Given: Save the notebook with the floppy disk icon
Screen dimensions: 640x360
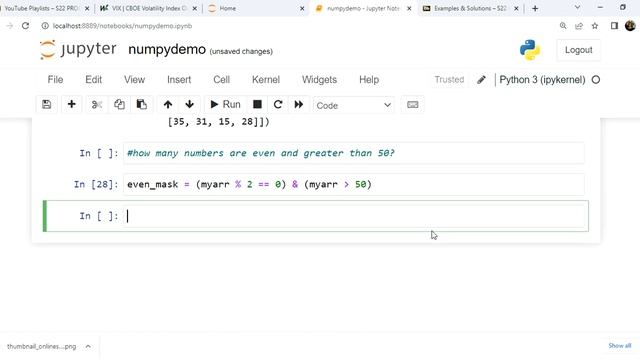Looking at the screenshot, I should [47, 104].
